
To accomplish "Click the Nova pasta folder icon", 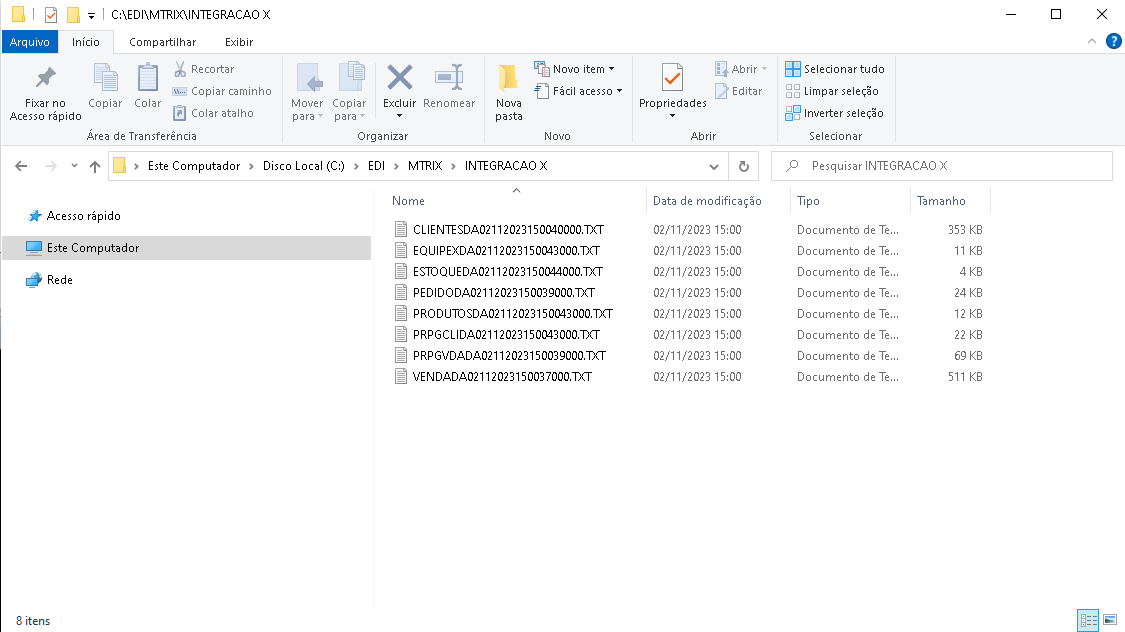I will [x=508, y=78].
